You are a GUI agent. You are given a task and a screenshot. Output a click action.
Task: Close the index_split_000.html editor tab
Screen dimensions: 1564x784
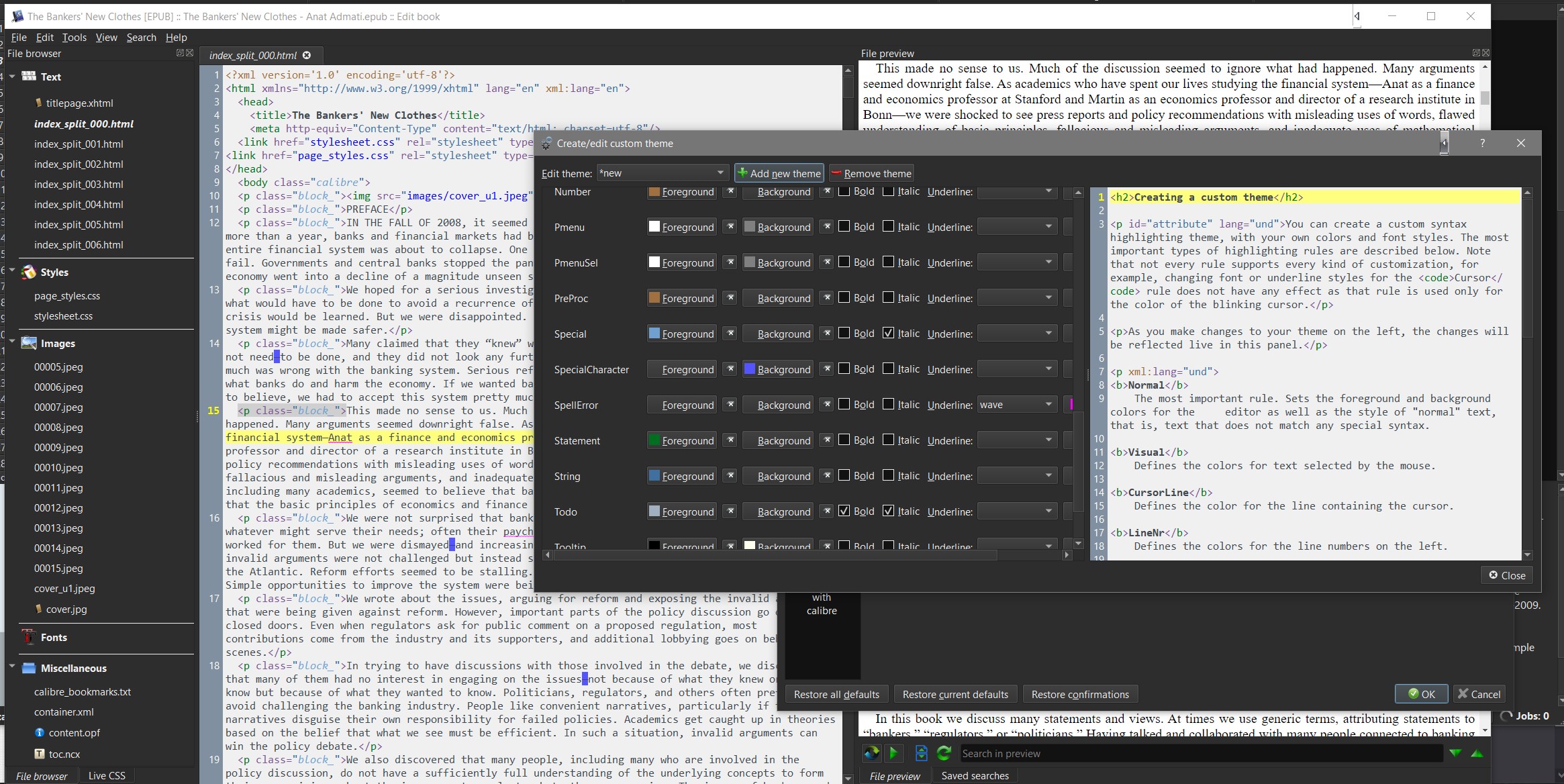(x=307, y=55)
